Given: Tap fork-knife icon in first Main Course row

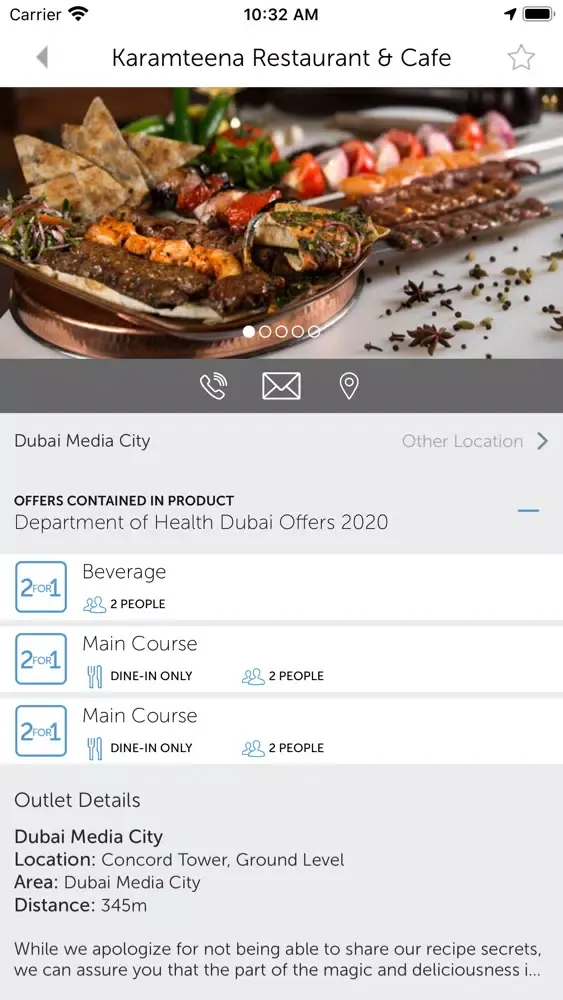Looking at the screenshot, I should tap(94, 676).
